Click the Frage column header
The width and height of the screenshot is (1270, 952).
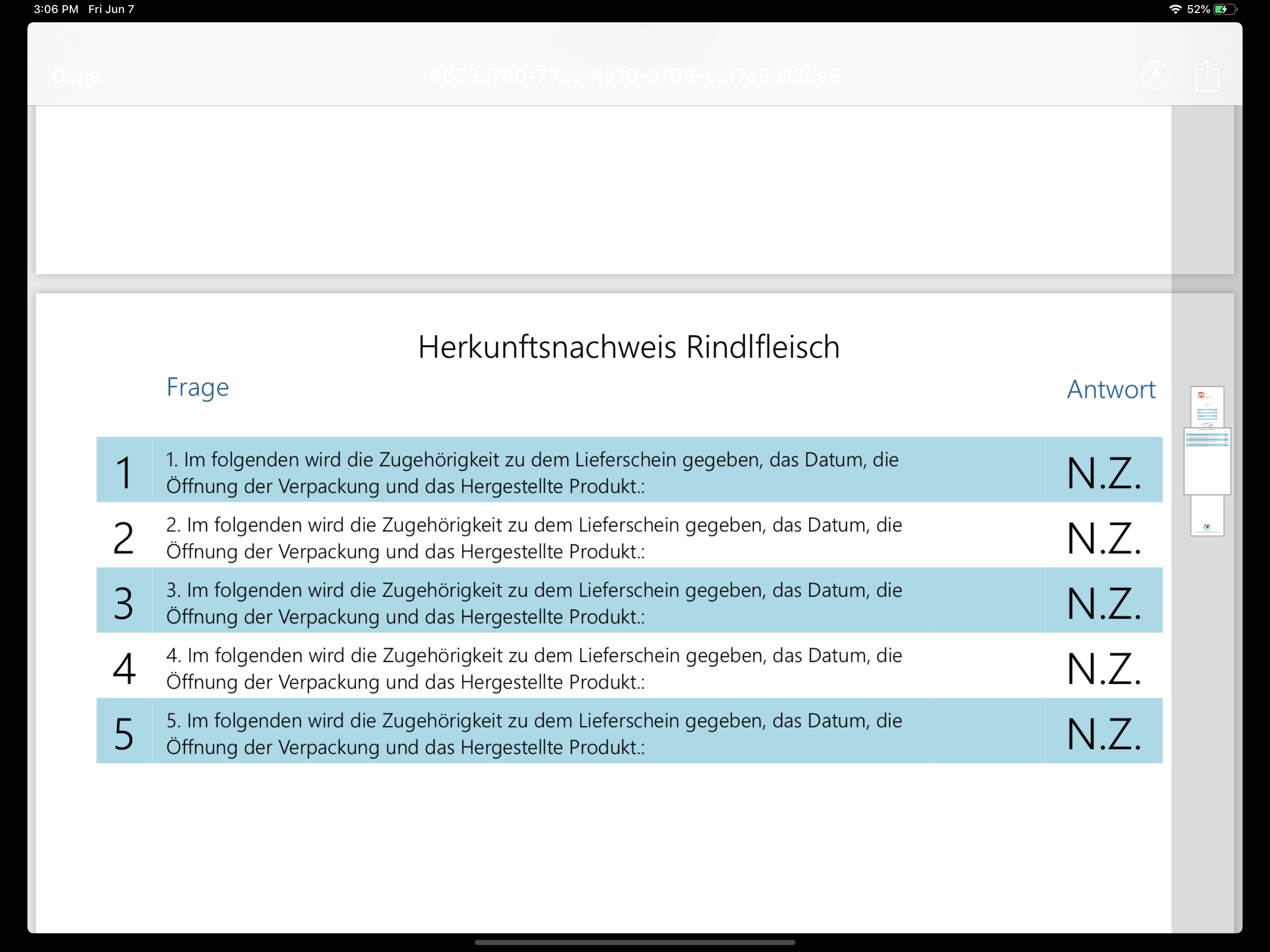[198, 388]
